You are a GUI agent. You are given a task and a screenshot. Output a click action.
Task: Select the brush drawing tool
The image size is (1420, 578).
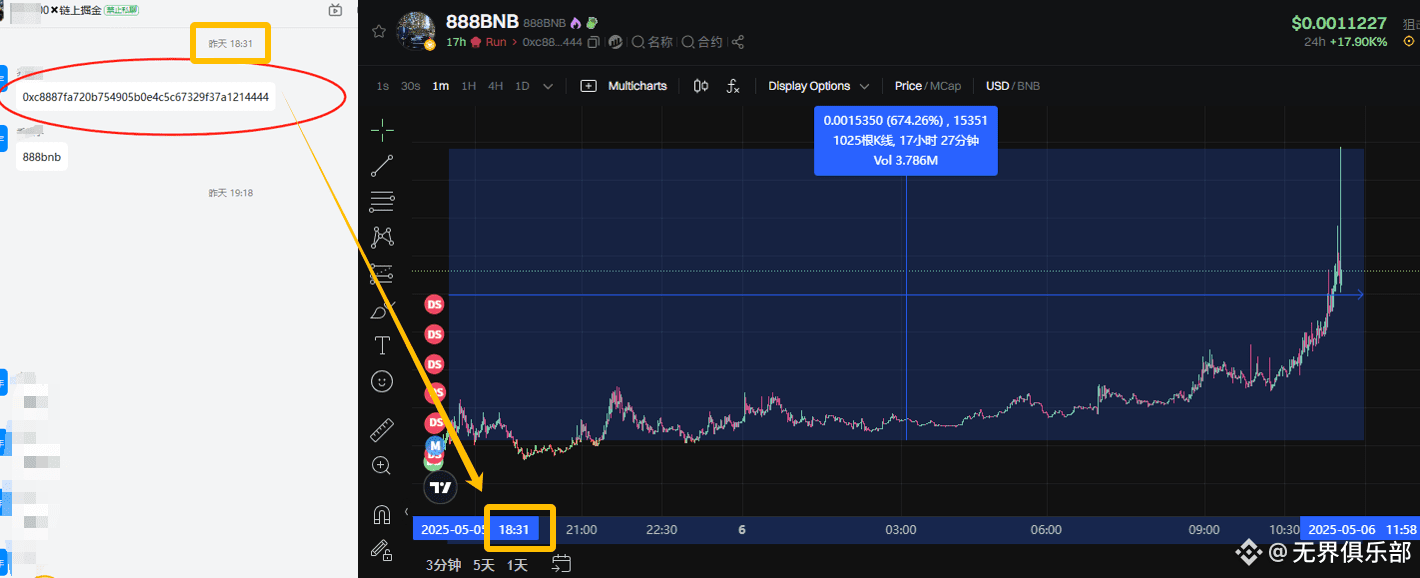(382, 310)
